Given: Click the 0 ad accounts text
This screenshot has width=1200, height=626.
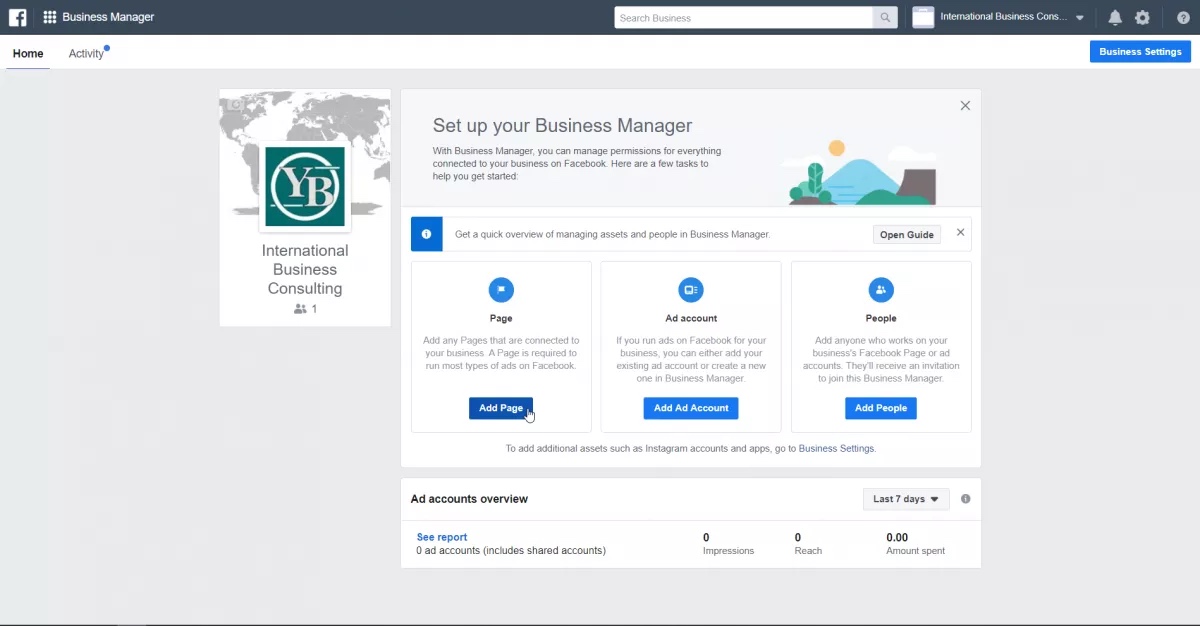Looking at the screenshot, I should 511,551.
